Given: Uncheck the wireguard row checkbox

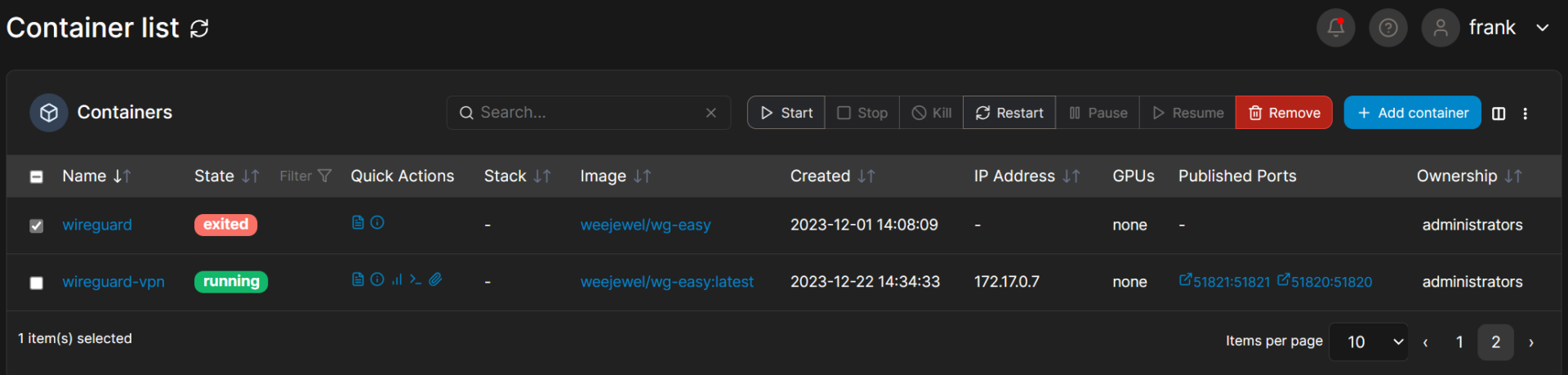Looking at the screenshot, I should [x=37, y=225].
